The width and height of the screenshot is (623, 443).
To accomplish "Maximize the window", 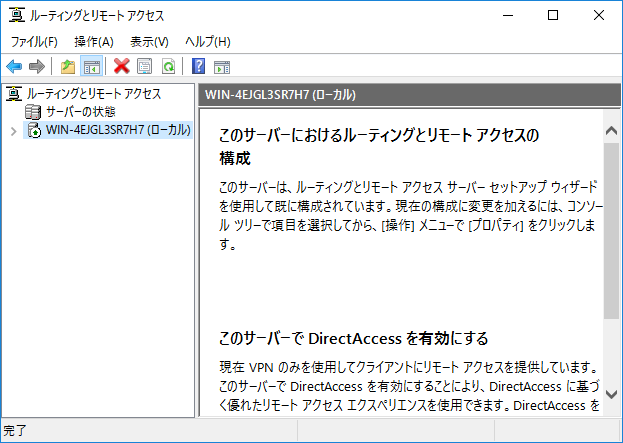I will point(553,15).
